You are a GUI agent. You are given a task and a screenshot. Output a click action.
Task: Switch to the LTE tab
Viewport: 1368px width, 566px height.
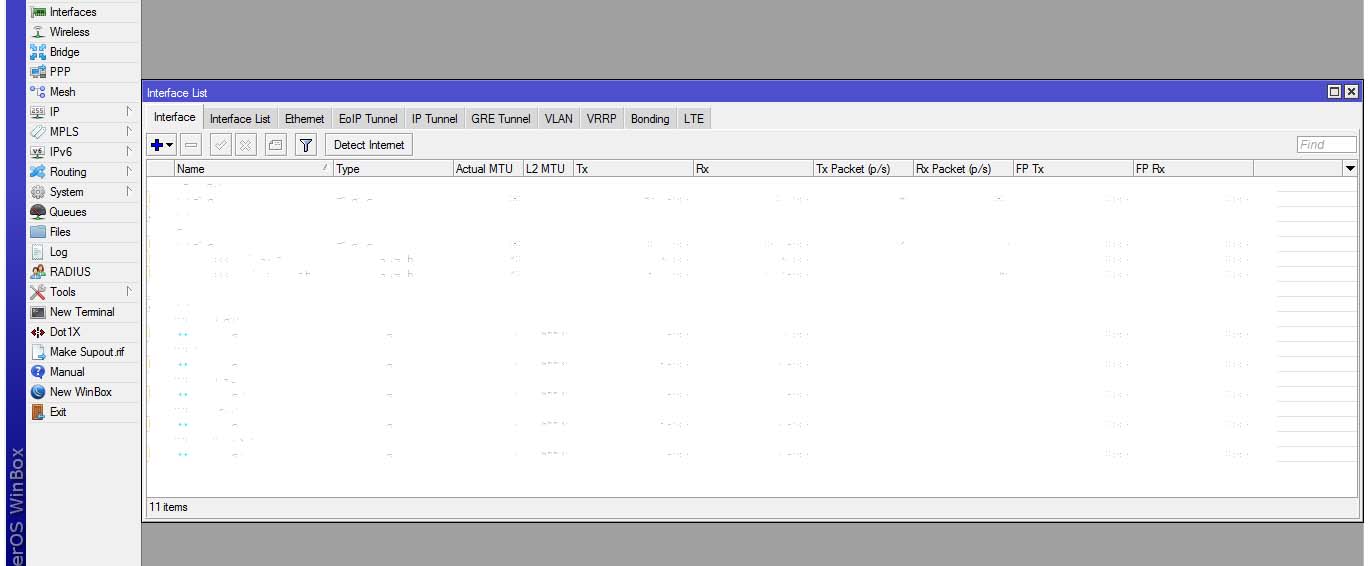click(x=694, y=118)
